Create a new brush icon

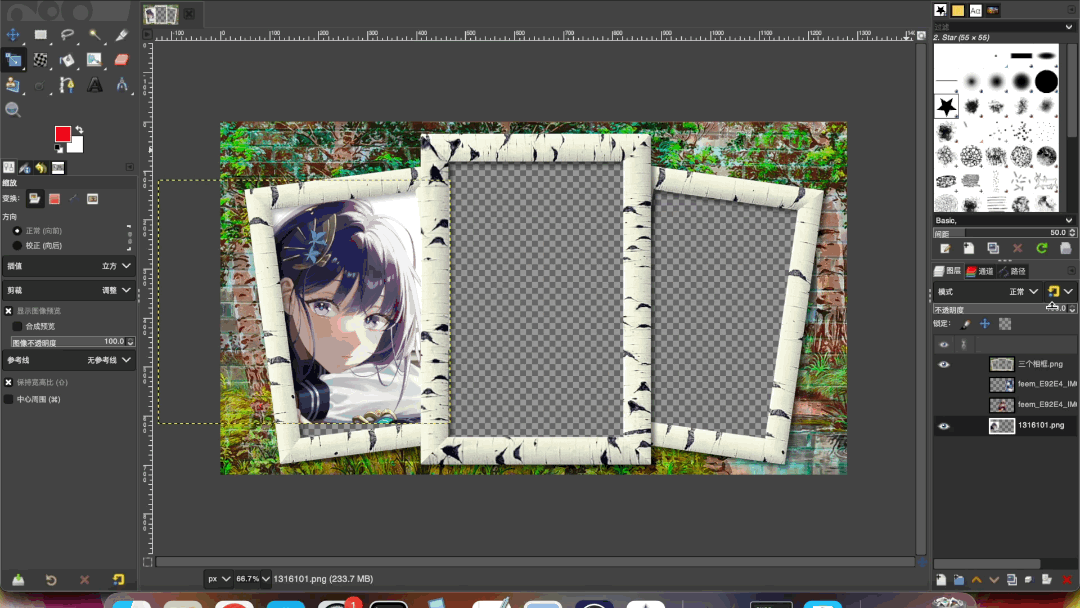968,249
